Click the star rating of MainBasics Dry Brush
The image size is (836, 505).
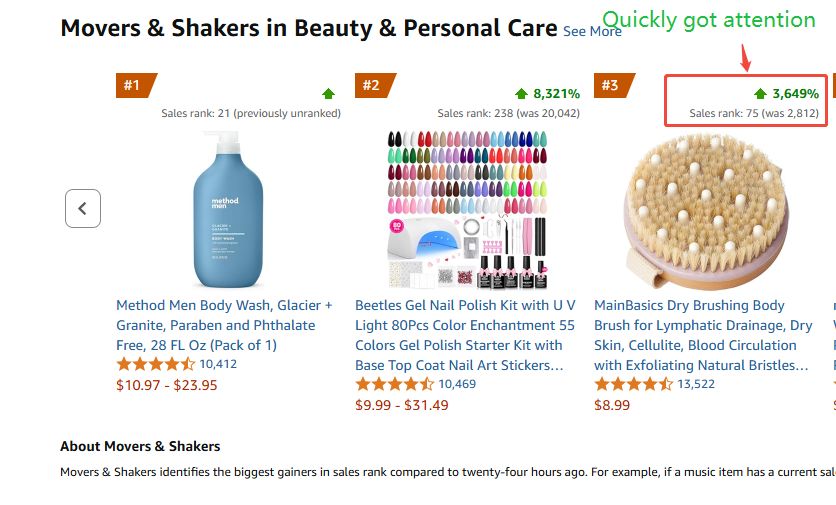coord(633,384)
